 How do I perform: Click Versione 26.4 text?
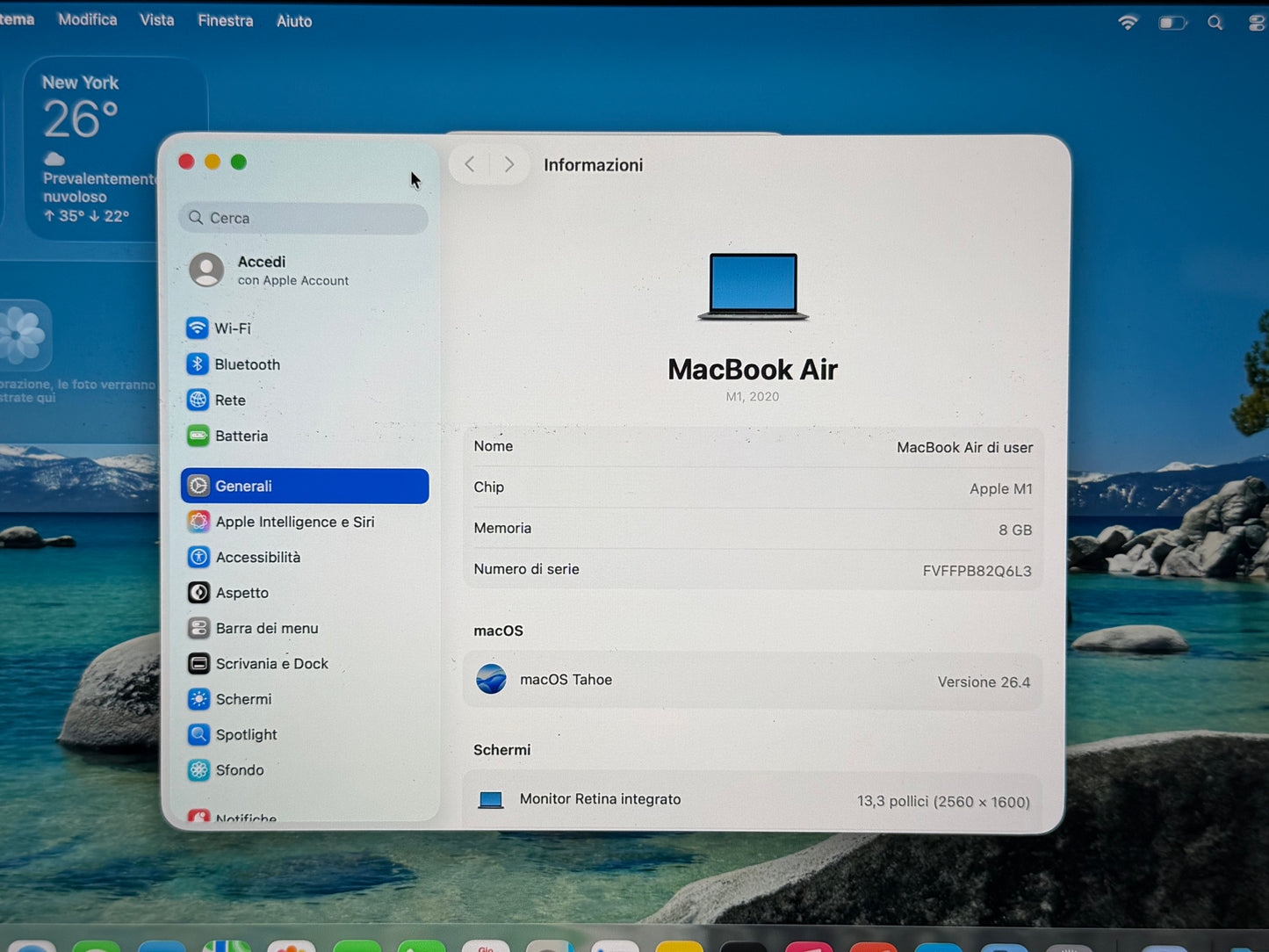(x=984, y=682)
